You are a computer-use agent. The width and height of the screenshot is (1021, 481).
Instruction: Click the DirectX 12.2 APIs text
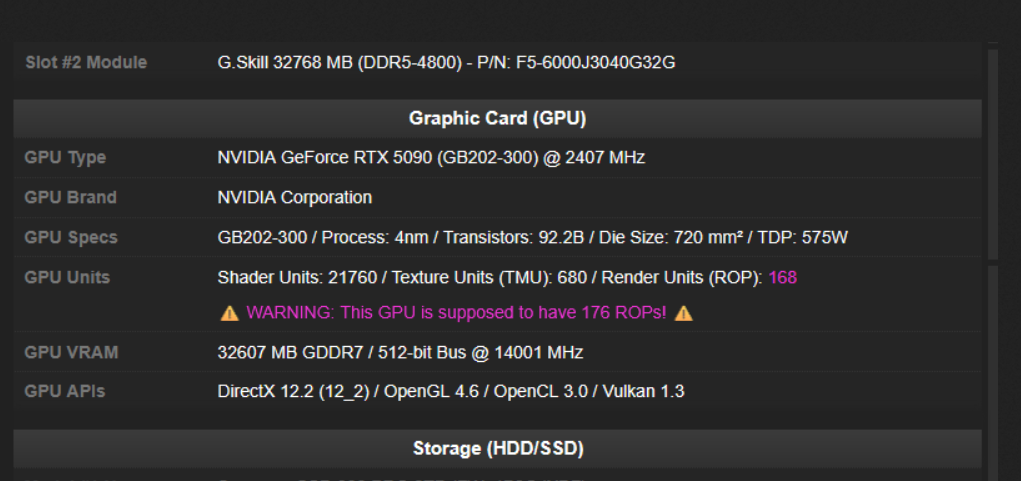pos(451,392)
